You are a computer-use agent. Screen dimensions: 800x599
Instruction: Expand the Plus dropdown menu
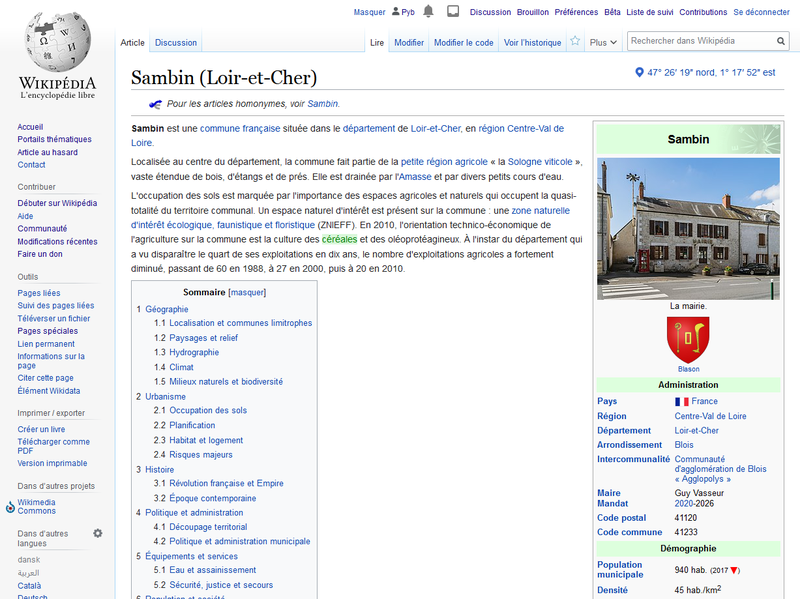pyautogui.click(x=603, y=43)
